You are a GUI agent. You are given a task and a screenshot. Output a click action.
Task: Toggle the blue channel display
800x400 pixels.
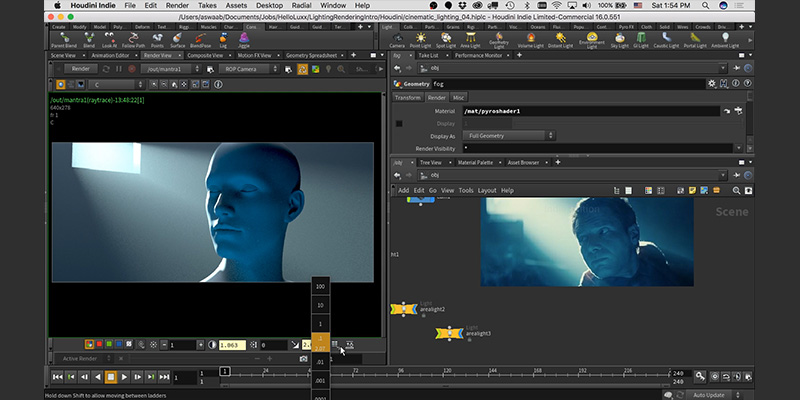pos(118,344)
